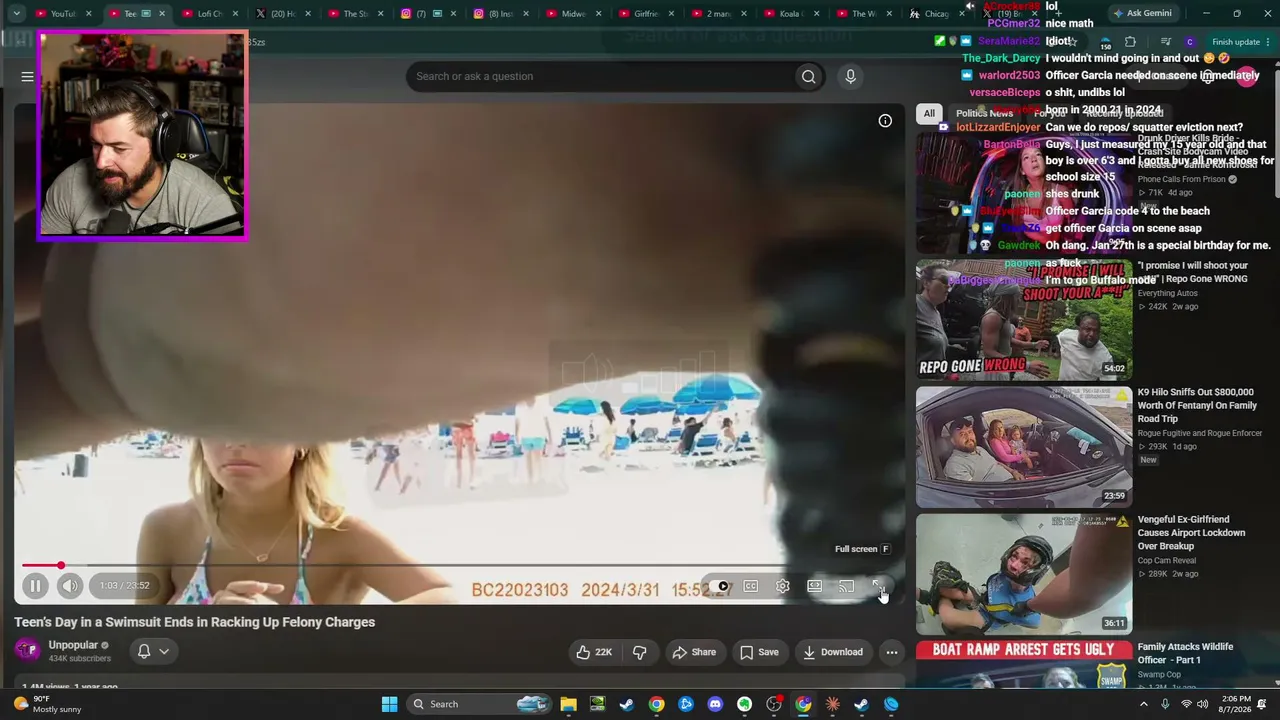Viewport: 1280px width, 720px height.
Task: Dislike the video
Action: pos(640,652)
